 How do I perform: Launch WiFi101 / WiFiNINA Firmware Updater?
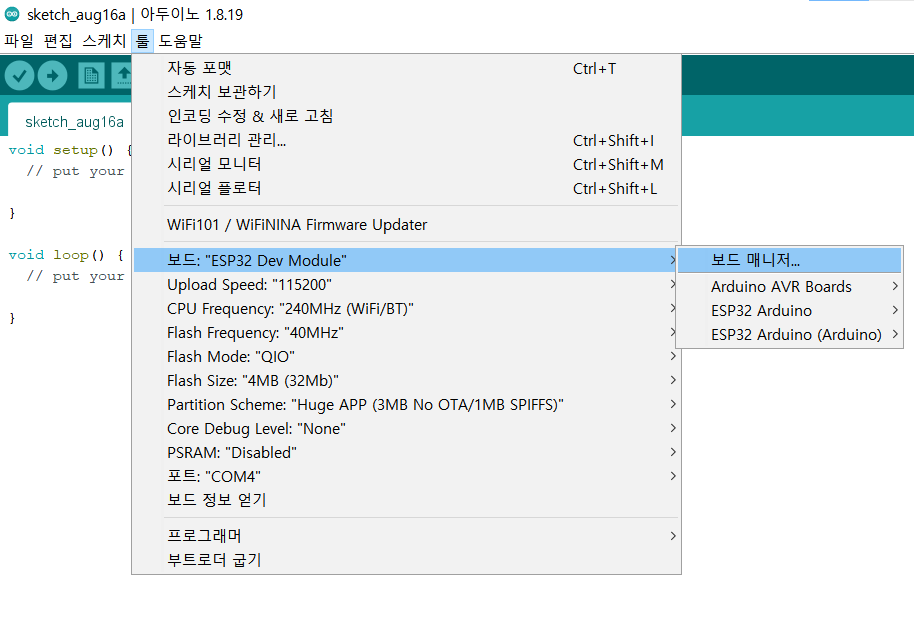point(407,224)
